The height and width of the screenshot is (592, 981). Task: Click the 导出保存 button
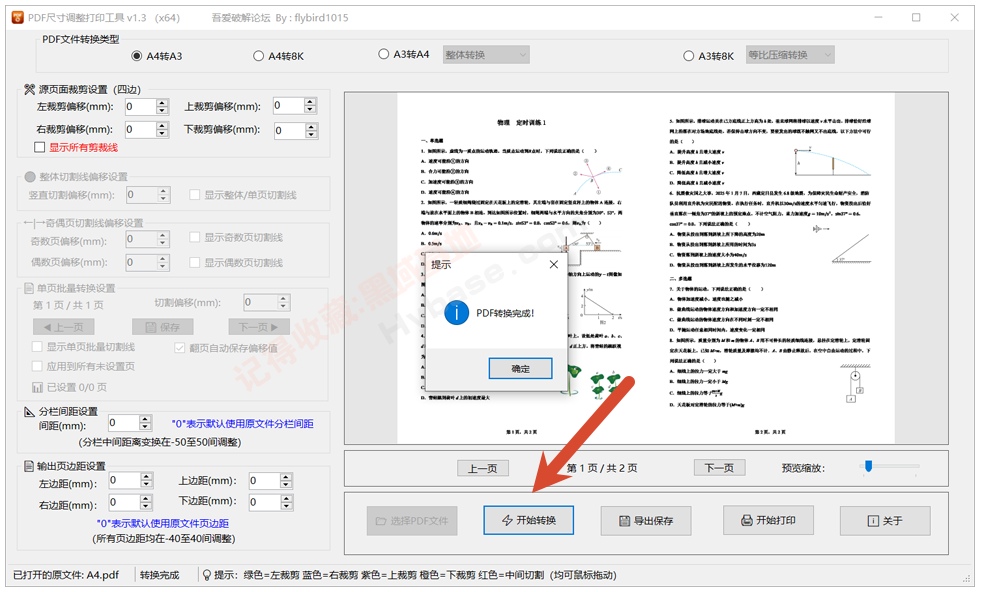click(646, 521)
